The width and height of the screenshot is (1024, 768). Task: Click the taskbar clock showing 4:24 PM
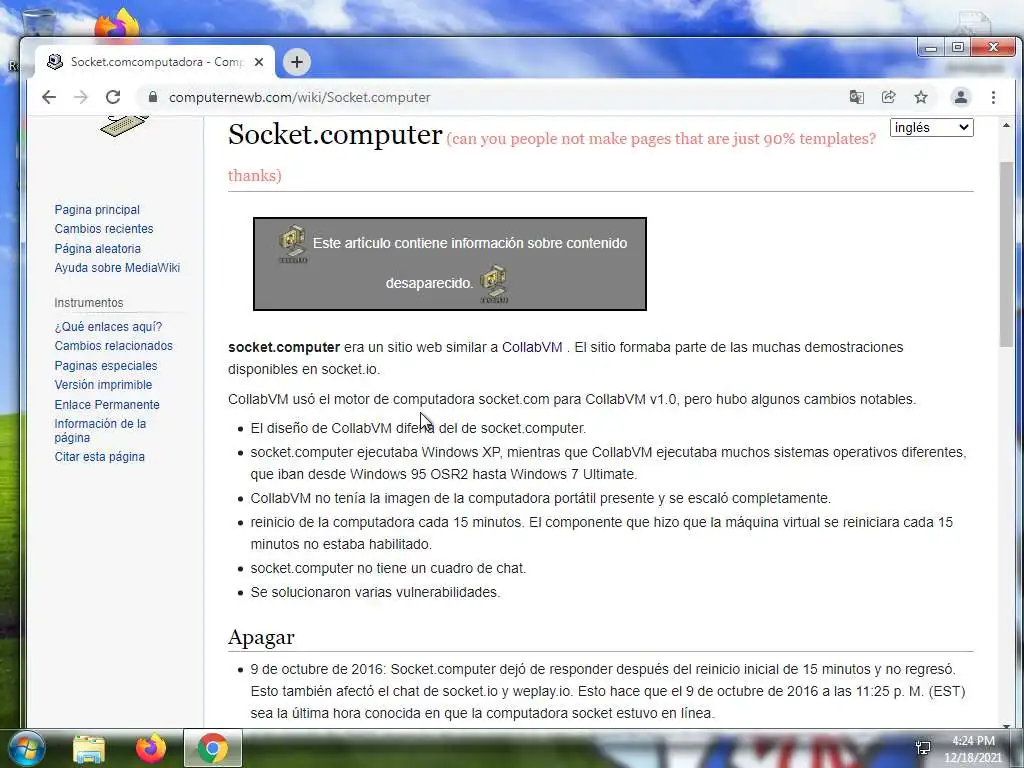point(972,749)
